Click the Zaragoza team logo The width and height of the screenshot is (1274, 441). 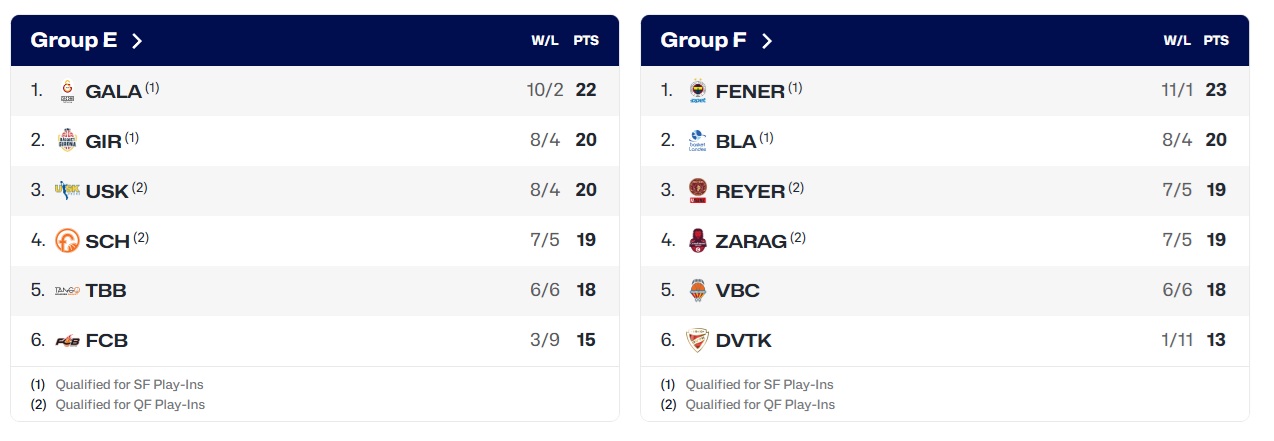click(x=698, y=240)
